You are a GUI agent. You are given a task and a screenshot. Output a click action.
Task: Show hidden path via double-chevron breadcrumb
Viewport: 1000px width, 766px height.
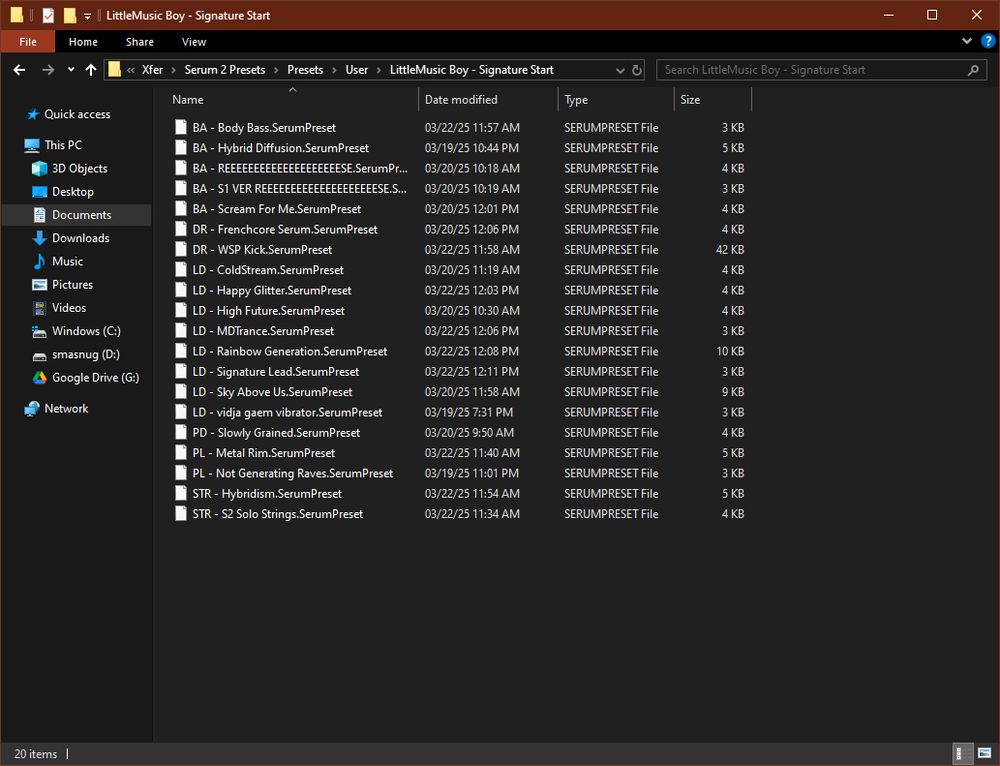[131, 70]
